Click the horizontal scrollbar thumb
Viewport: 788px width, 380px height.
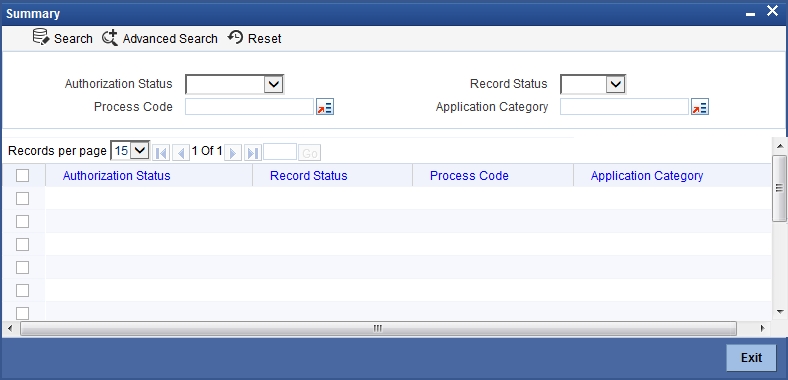coord(378,328)
